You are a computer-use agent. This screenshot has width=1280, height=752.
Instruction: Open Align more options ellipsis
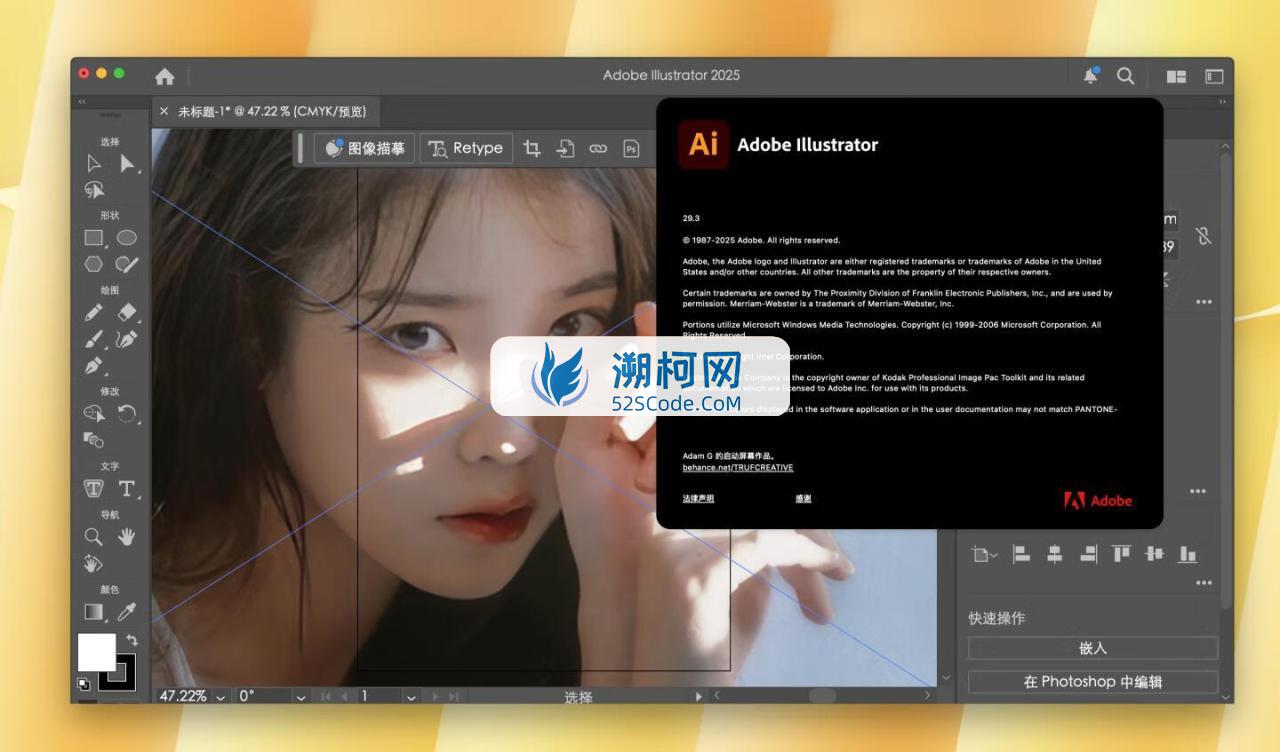1203,583
